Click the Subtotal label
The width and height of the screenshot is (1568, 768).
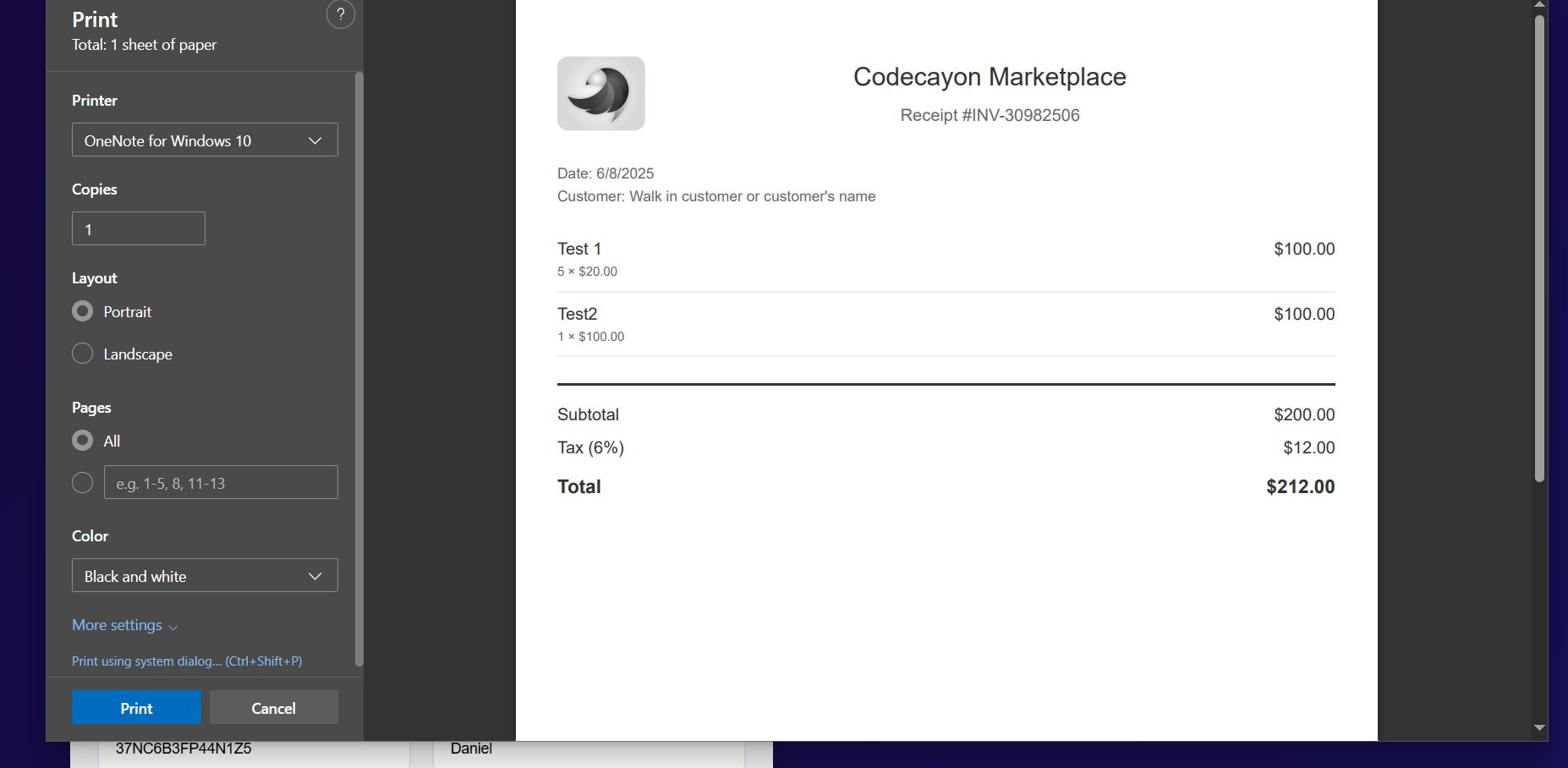click(588, 414)
